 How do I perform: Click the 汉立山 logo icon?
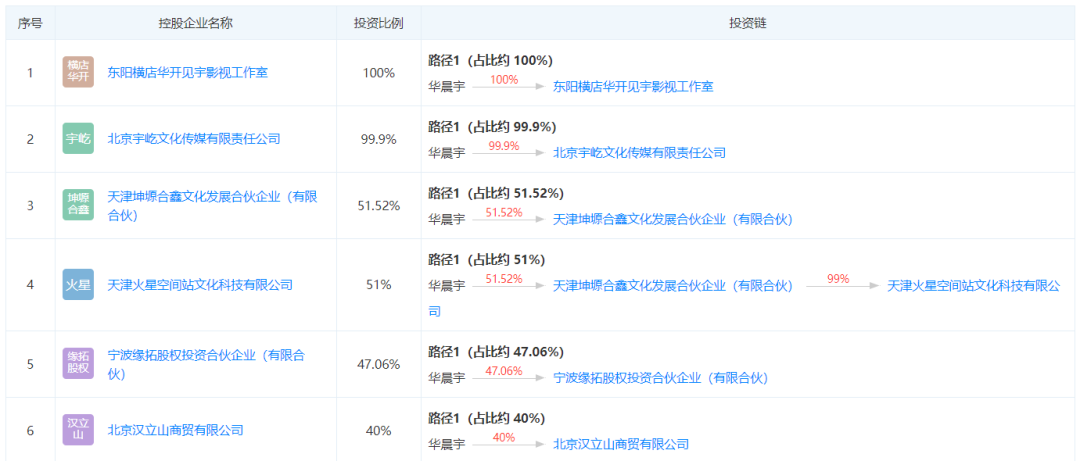(x=78, y=431)
